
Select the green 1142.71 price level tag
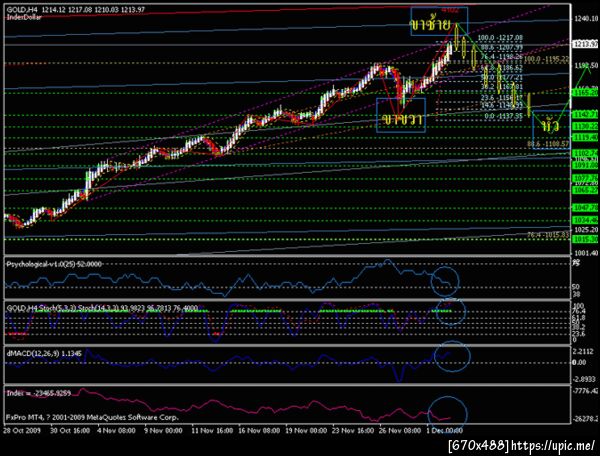click(x=585, y=114)
